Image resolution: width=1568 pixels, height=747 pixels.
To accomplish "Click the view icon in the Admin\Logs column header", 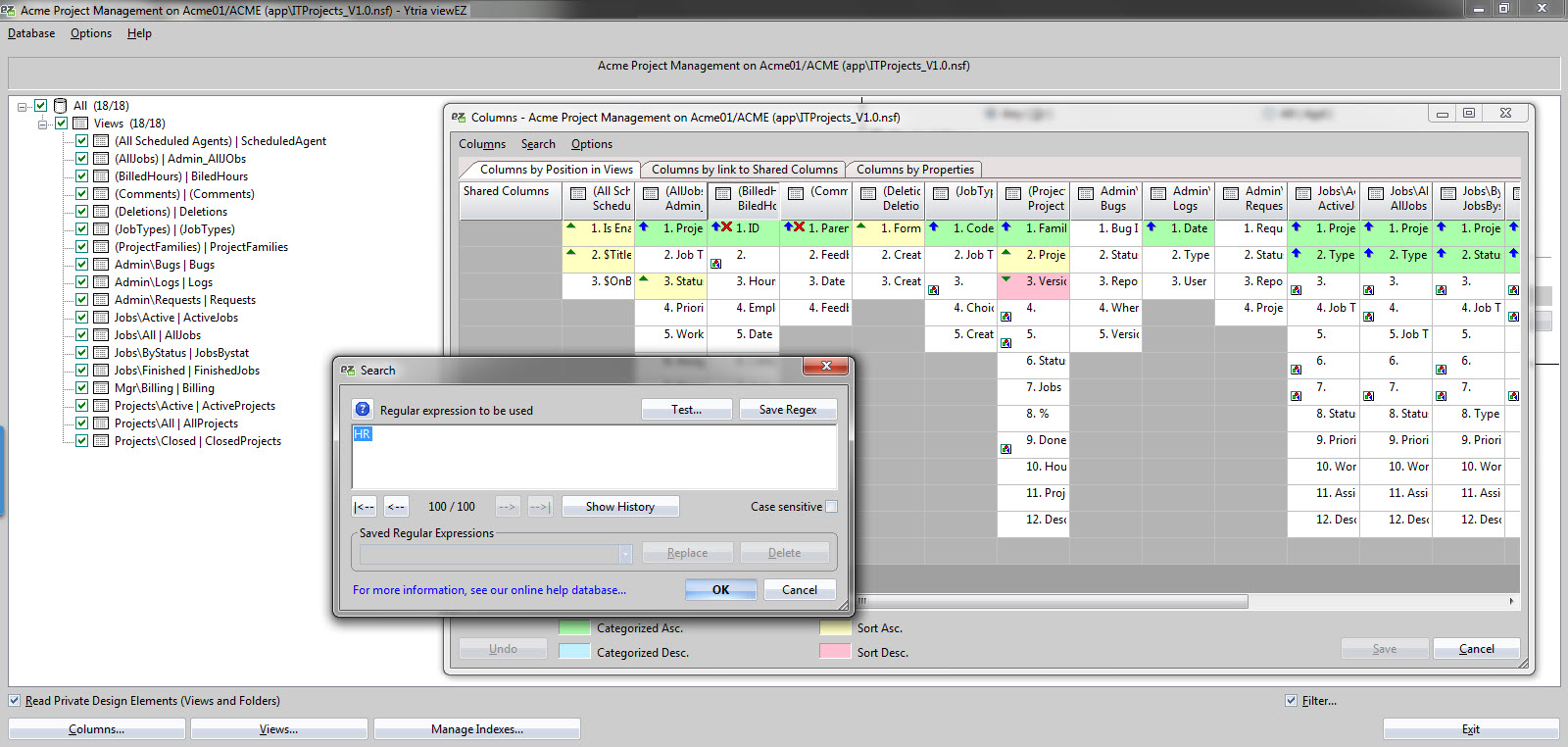I will tap(1158, 193).
